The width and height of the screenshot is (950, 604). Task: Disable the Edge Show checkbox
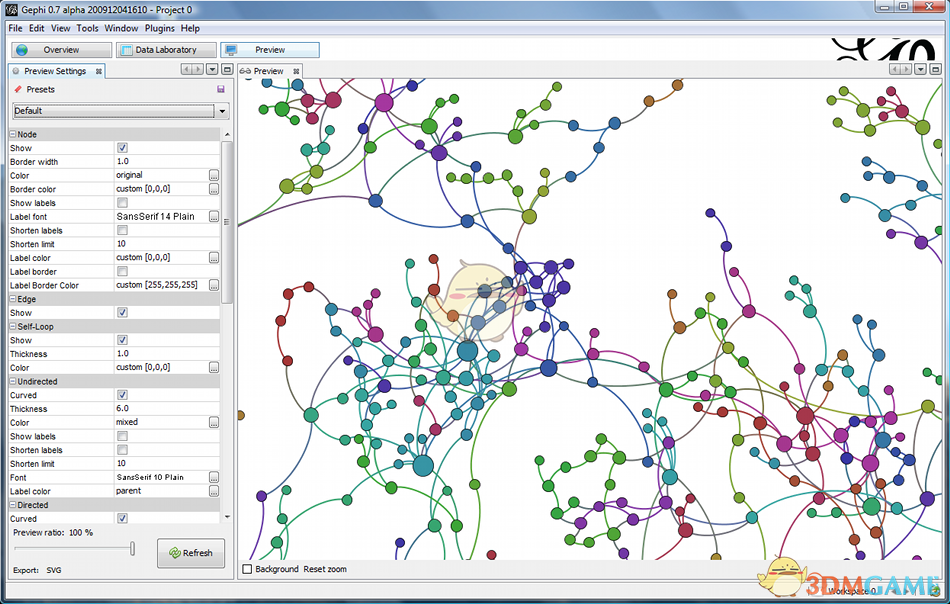(123, 312)
